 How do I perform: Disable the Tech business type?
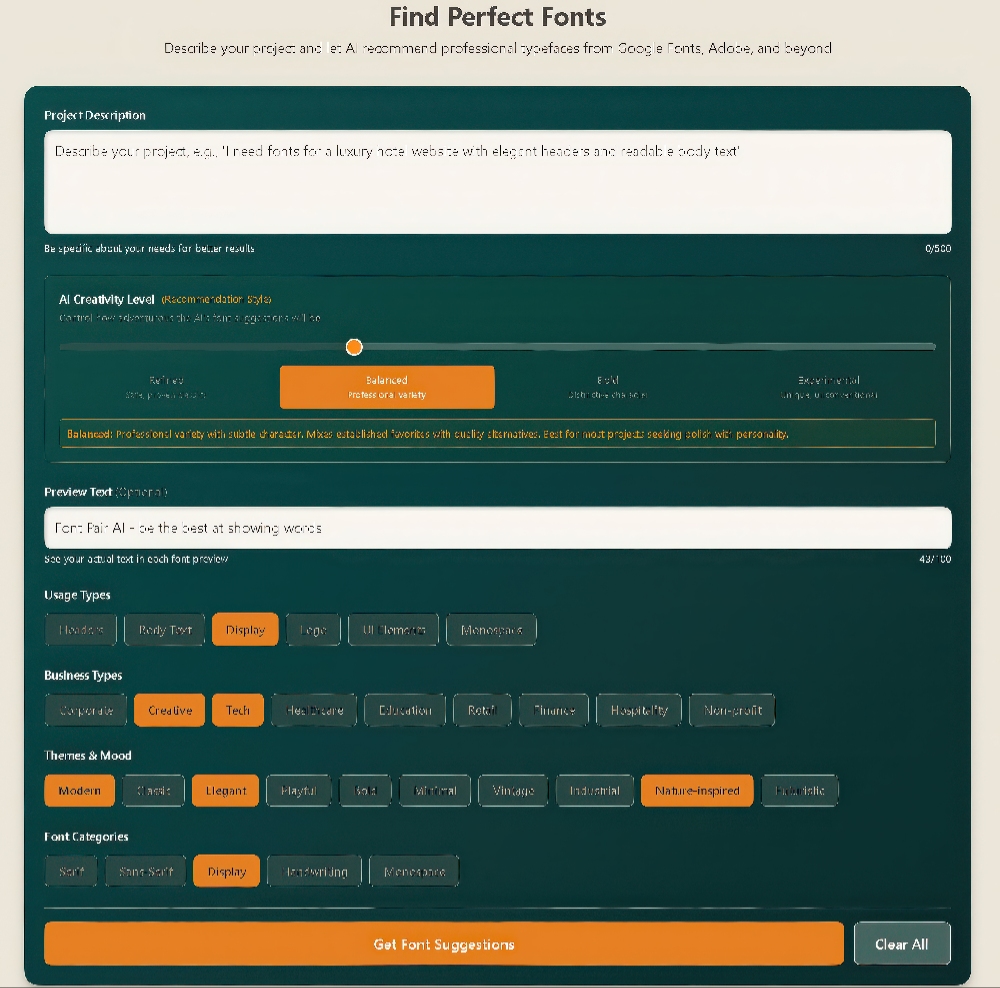[238, 710]
